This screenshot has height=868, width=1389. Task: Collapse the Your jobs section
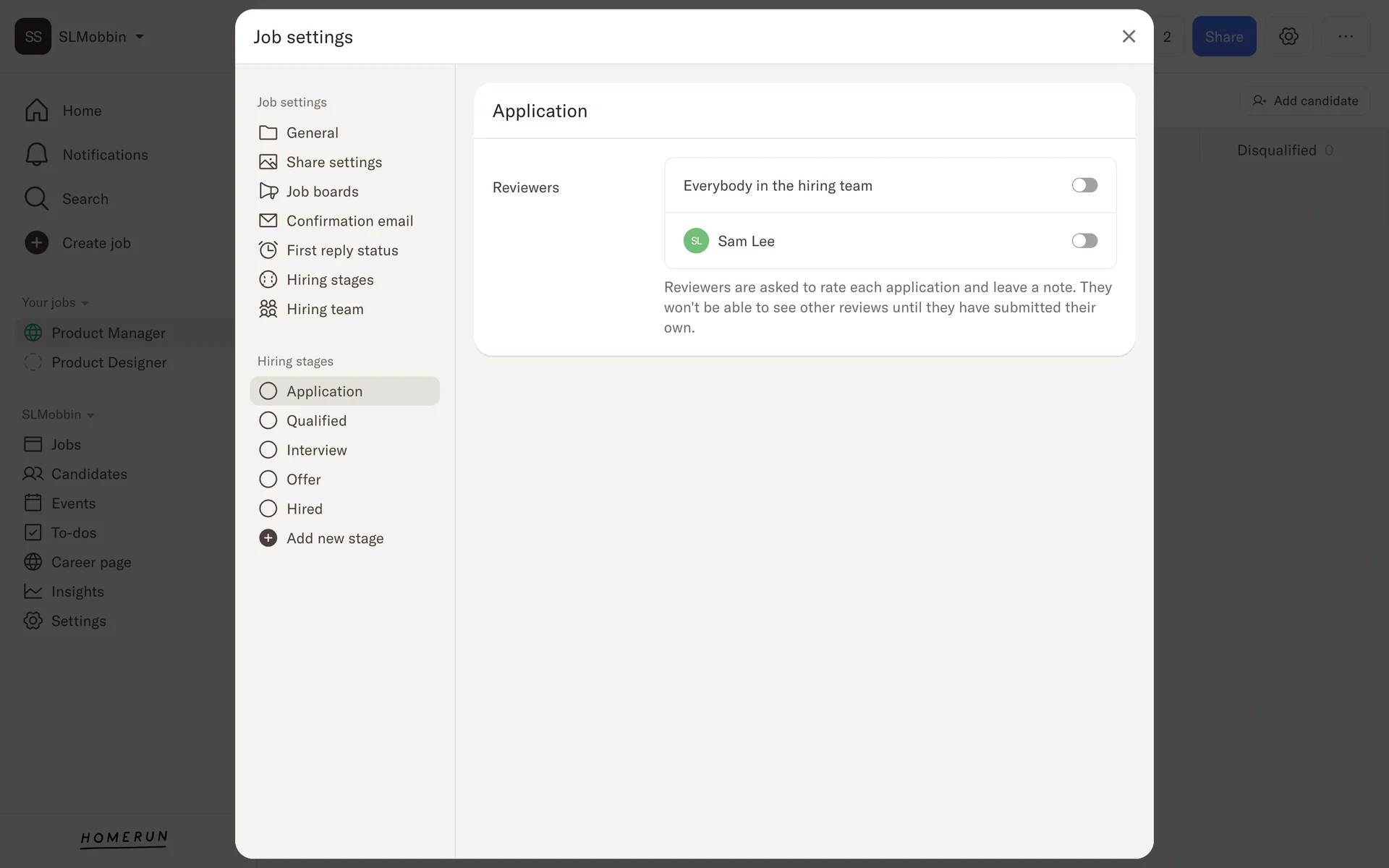tap(85, 303)
